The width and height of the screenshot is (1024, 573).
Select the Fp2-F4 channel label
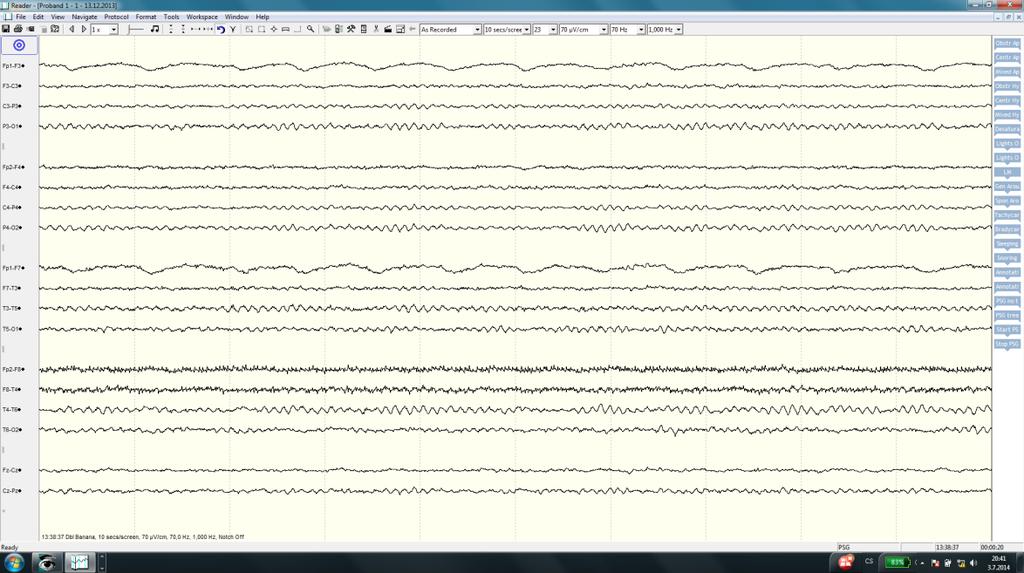click(x=13, y=167)
